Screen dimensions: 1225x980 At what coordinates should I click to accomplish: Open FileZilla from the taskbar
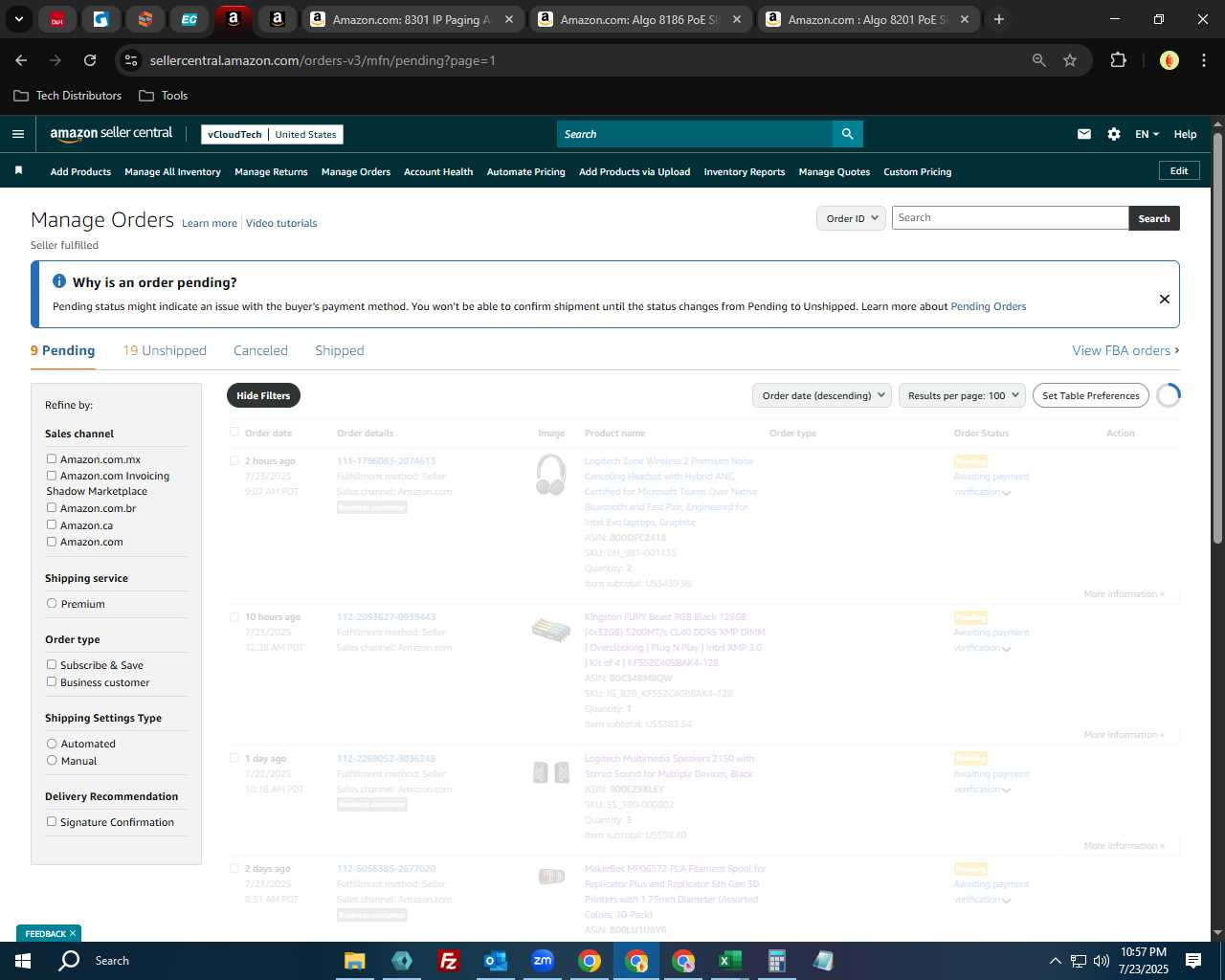pyautogui.click(x=448, y=961)
